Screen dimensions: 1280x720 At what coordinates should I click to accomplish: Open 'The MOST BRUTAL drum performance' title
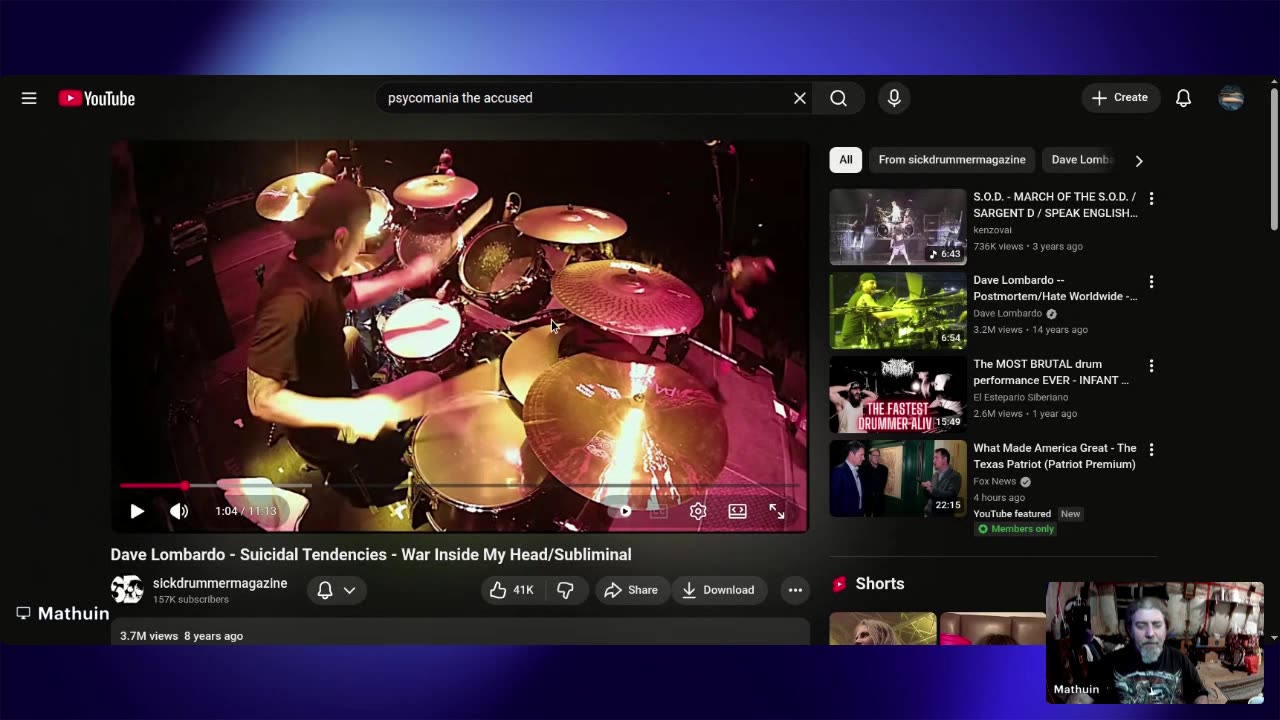pyautogui.click(x=1051, y=372)
